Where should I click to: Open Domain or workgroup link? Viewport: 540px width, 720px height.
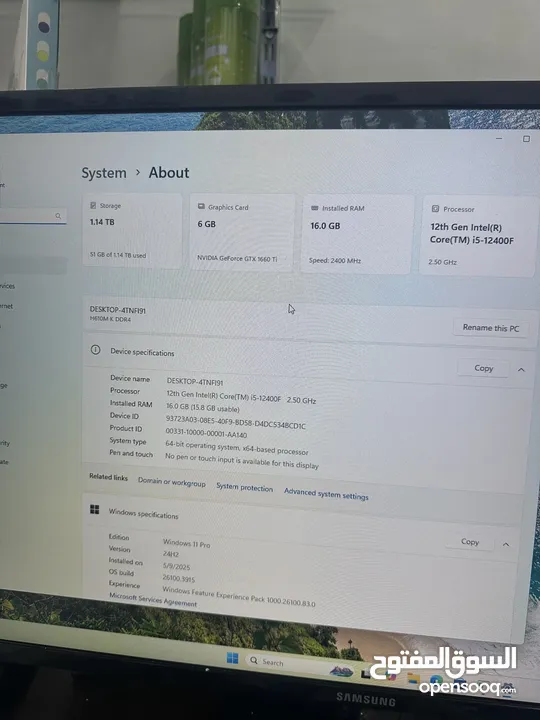172,482
